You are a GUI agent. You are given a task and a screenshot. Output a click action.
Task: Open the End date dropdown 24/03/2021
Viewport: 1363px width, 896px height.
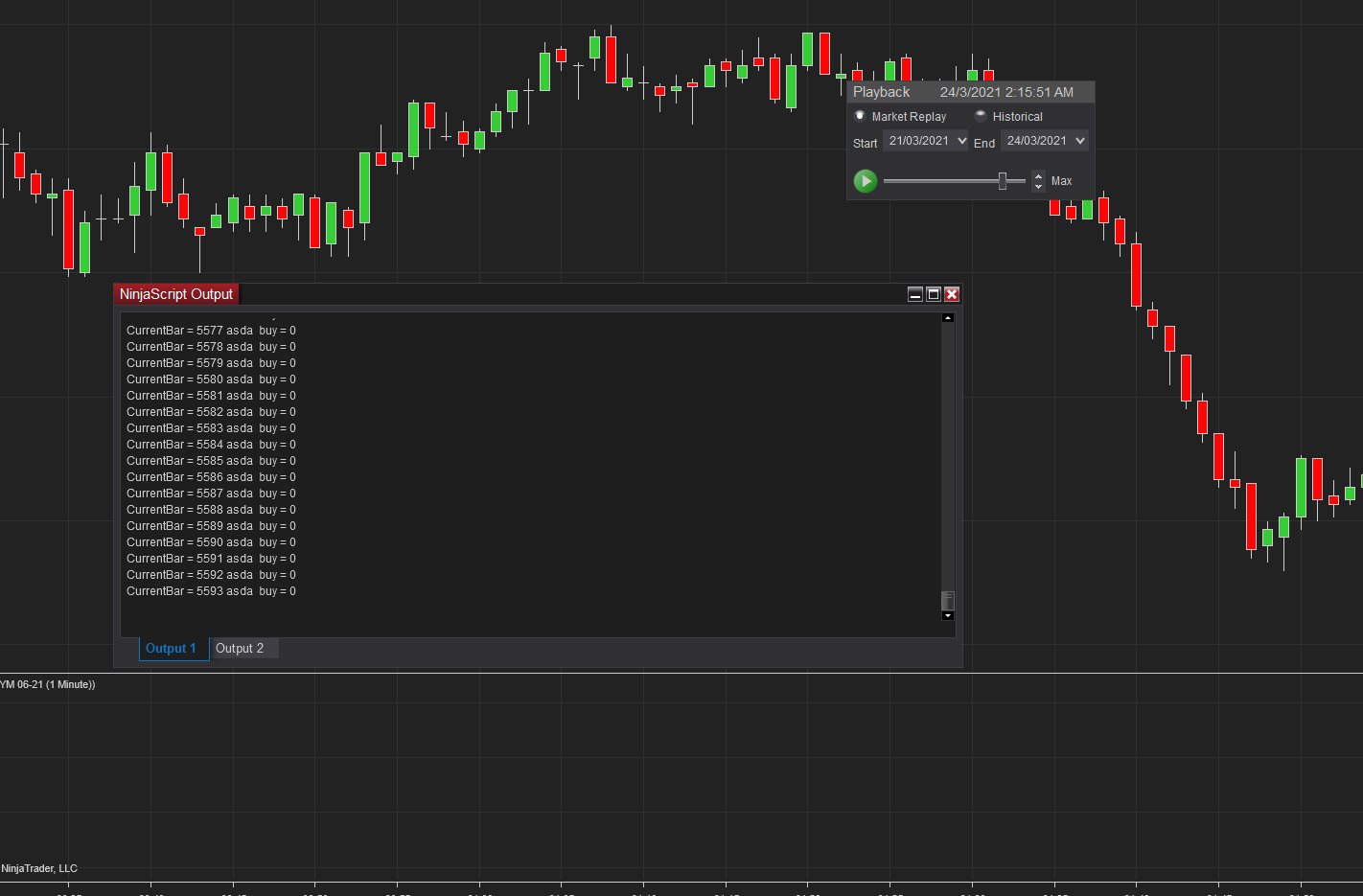tap(1045, 141)
